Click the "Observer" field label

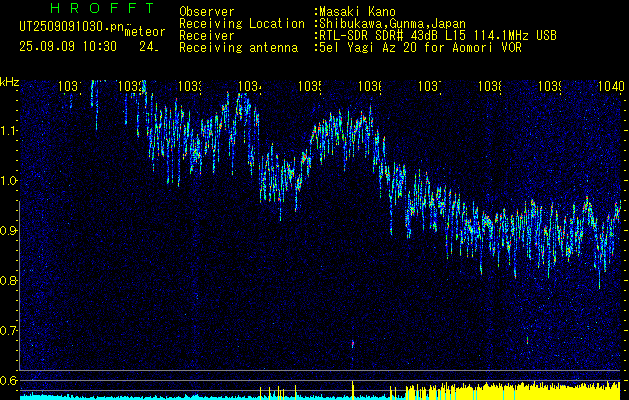[207, 12]
